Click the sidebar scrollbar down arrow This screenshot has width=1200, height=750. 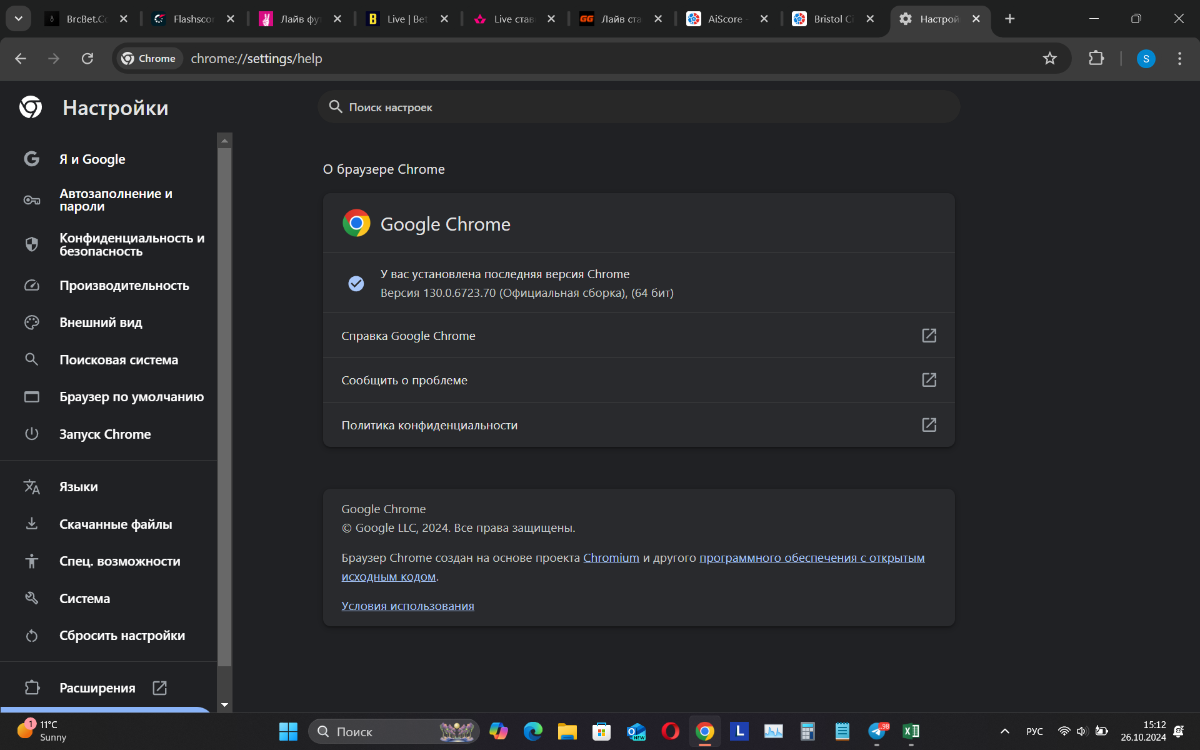tap(225, 705)
